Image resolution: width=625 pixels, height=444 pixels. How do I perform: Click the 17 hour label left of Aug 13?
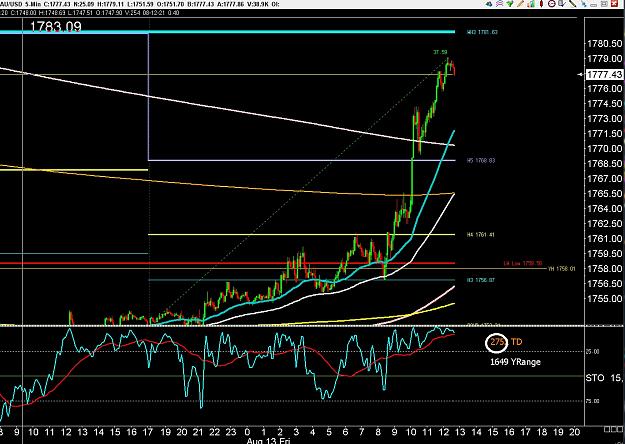(148, 432)
